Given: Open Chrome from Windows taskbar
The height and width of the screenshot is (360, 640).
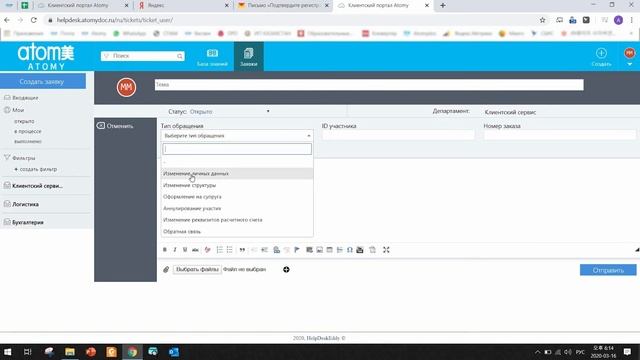Looking at the screenshot, I should (x=132, y=352).
